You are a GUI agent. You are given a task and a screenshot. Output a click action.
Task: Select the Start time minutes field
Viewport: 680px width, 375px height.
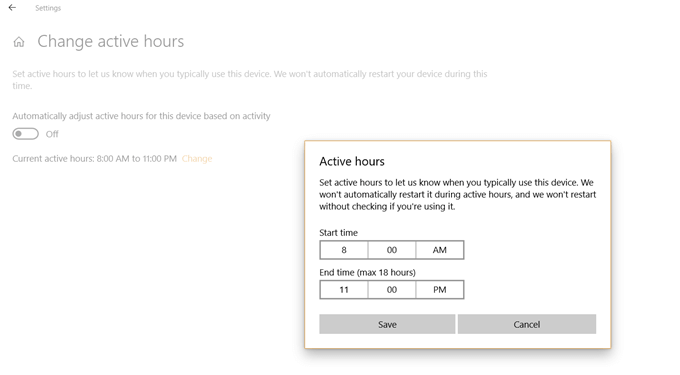[x=392, y=250]
